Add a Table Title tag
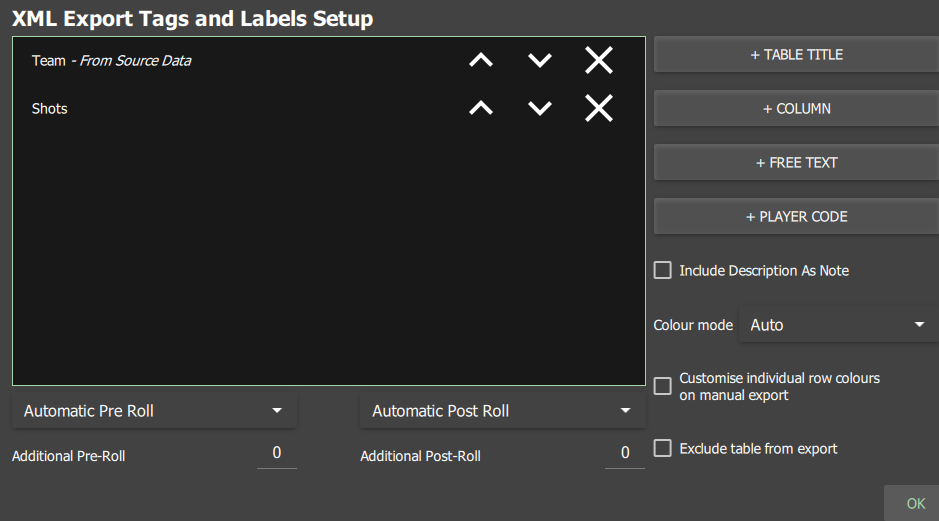Viewport: 939px width, 521px height. pos(796,54)
